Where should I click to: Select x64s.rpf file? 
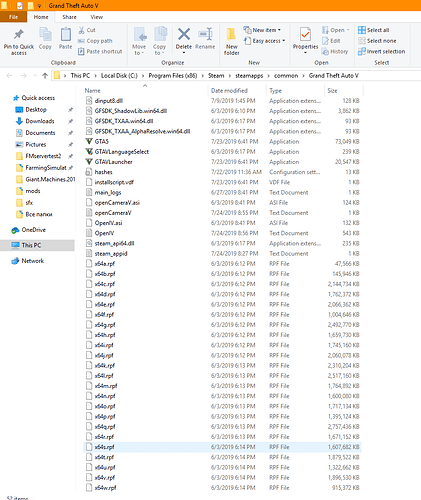tap(222, 447)
